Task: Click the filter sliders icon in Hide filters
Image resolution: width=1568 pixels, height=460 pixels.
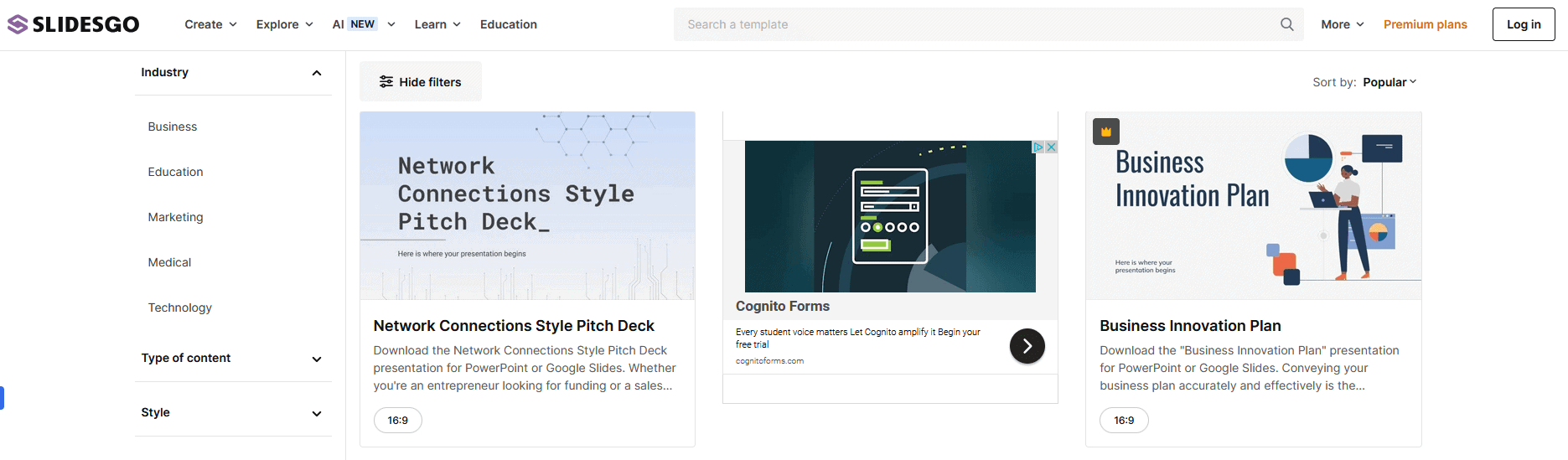Action: [x=386, y=81]
